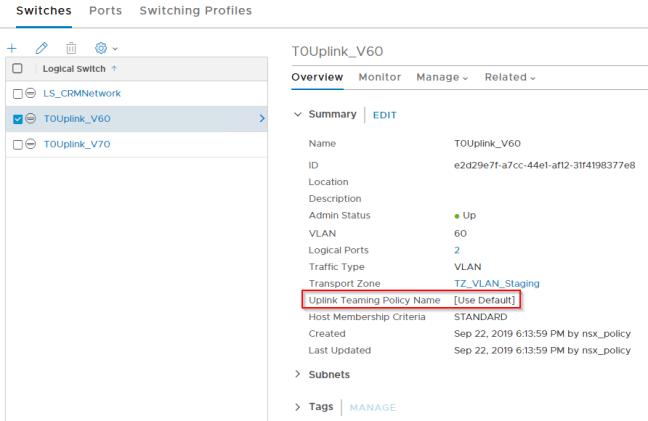648x421 pixels.
Task: Click the EDIT link next to Summary
Action: coord(384,115)
